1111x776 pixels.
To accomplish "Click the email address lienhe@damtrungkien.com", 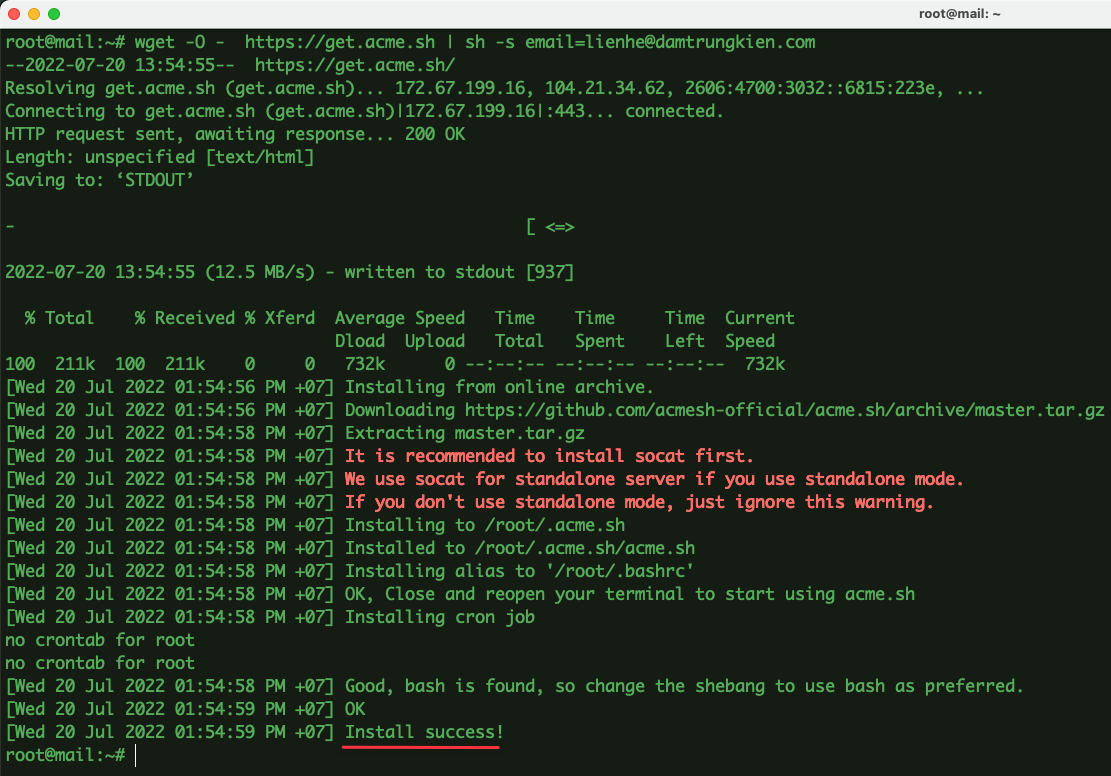I will (700, 42).
